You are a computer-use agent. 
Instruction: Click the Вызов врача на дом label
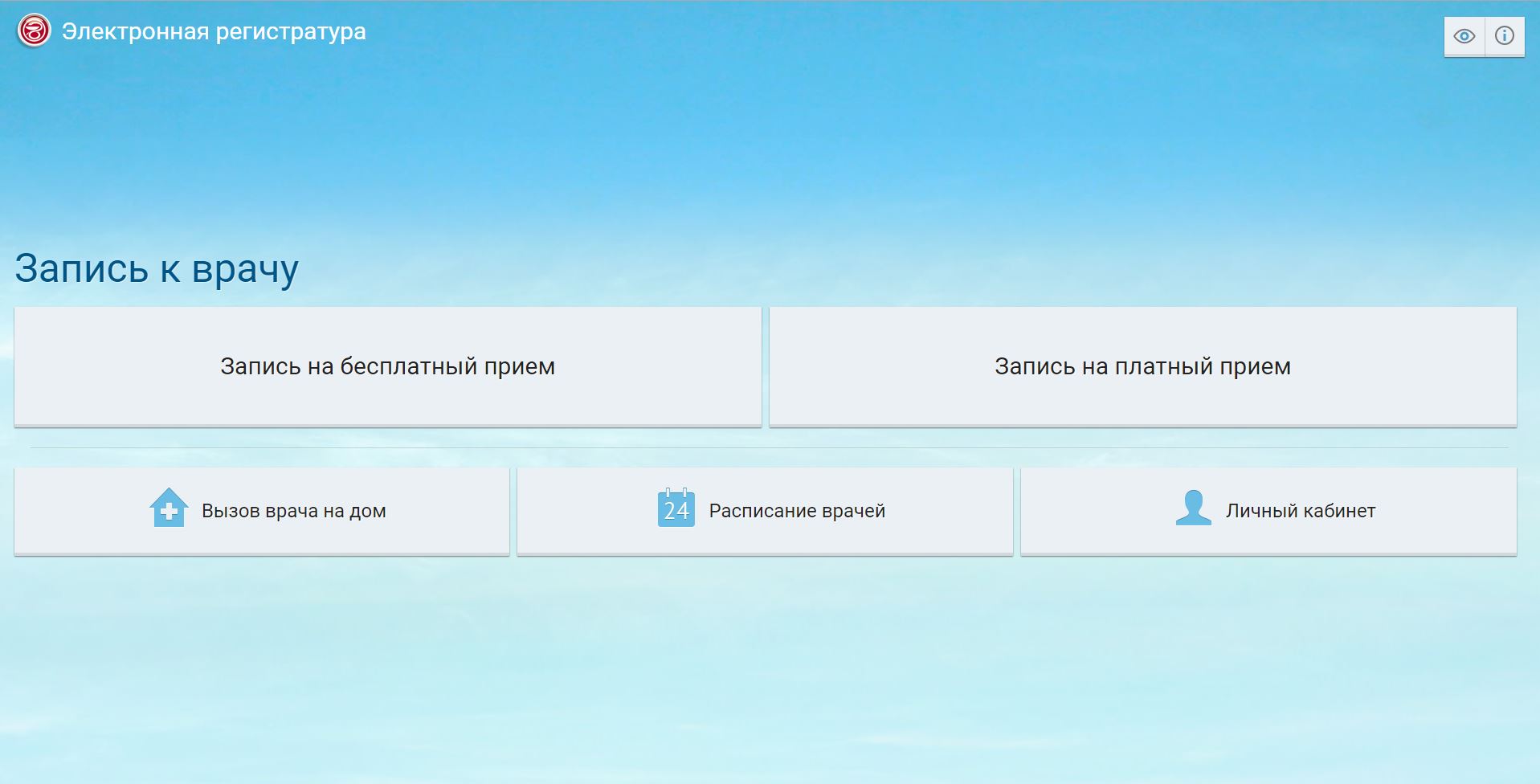[x=293, y=511]
